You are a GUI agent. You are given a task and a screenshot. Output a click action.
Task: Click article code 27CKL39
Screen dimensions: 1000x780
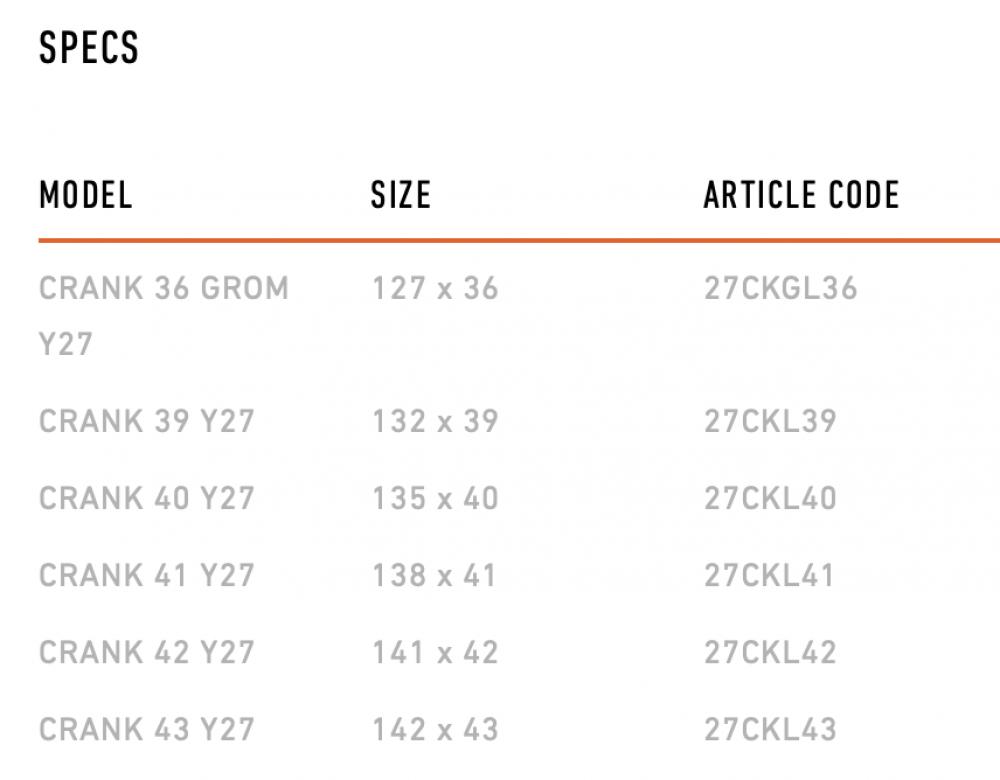770,422
